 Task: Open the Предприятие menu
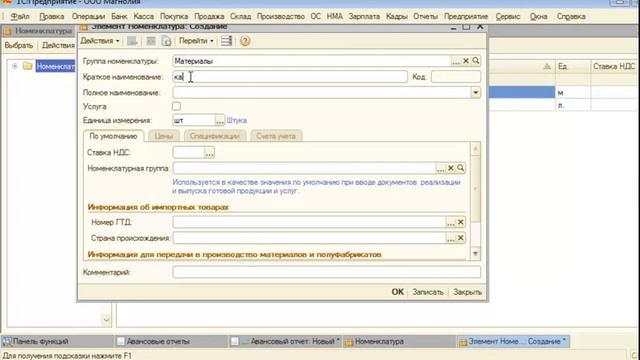(466, 17)
